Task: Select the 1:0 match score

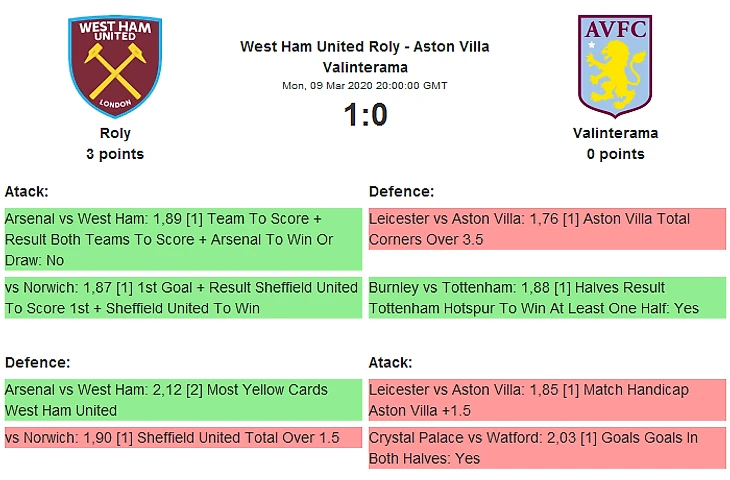Action: pyautogui.click(x=365, y=116)
